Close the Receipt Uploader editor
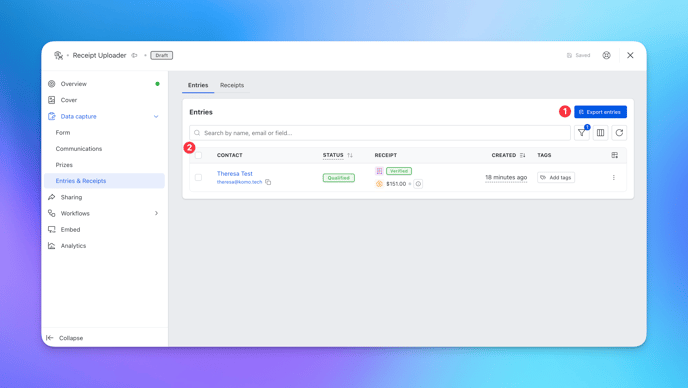This screenshot has height=388, width=688. 630,55
